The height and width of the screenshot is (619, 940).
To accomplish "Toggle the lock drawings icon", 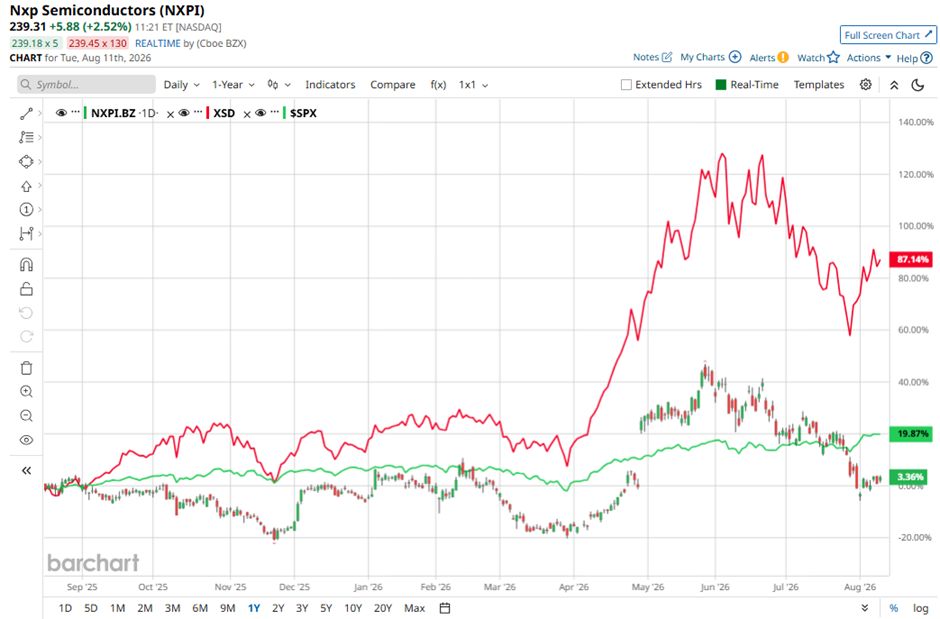I will click(x=26, y=288).
